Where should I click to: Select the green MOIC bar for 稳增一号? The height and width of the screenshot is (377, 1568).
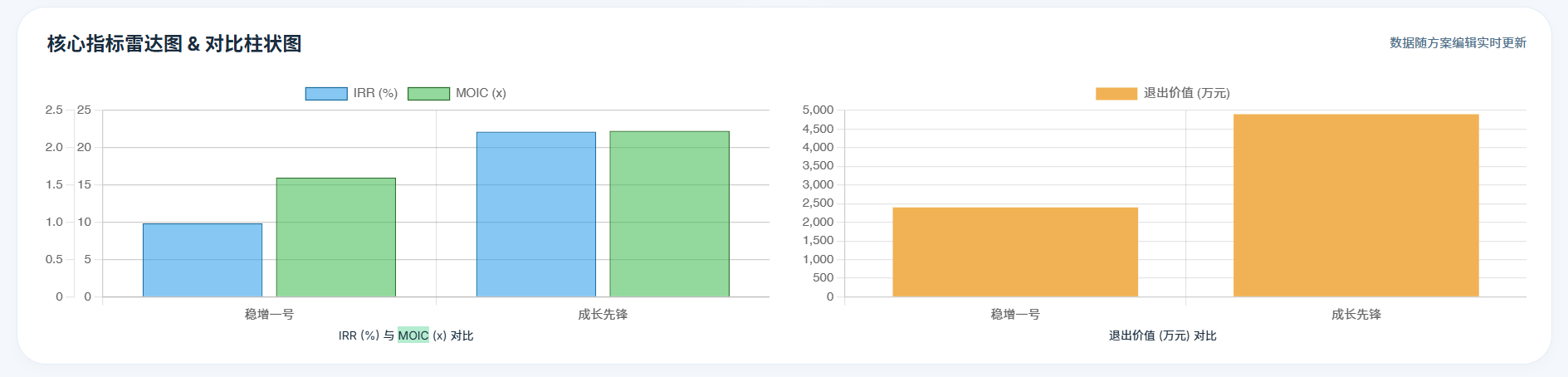point(336,237)
